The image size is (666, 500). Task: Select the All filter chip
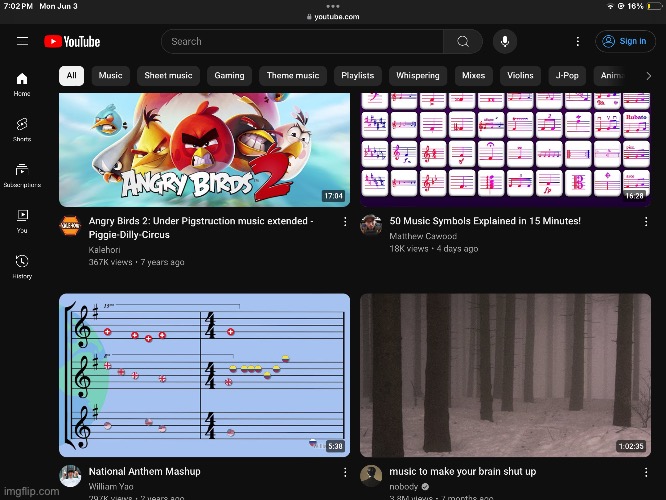click(x=71, y=76)
